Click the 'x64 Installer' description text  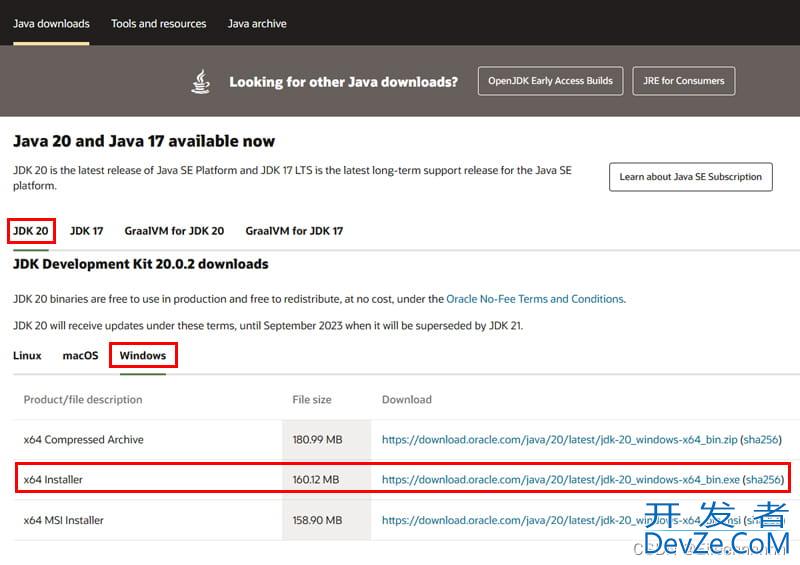[x=53, y=479]
